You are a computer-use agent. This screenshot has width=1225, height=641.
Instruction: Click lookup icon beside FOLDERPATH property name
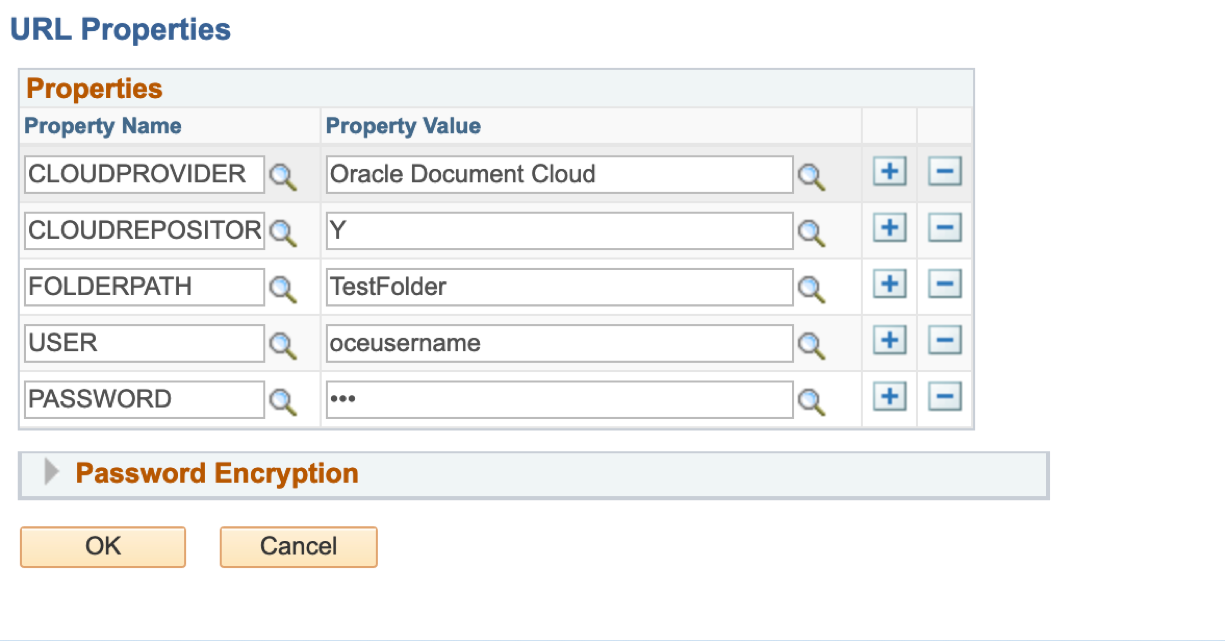click(284, 288)
